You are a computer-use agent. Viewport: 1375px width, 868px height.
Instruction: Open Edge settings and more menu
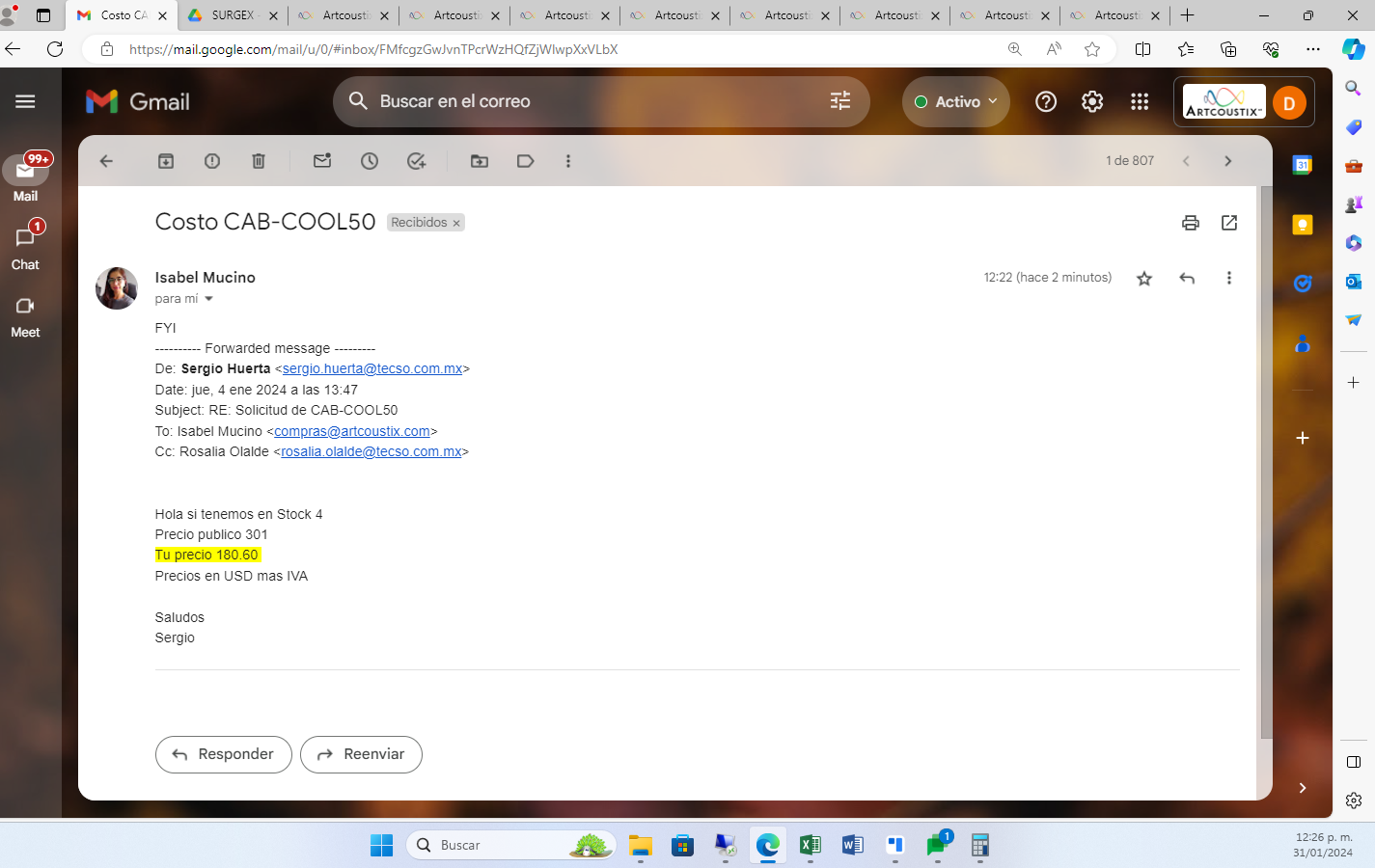(1313, 49)
